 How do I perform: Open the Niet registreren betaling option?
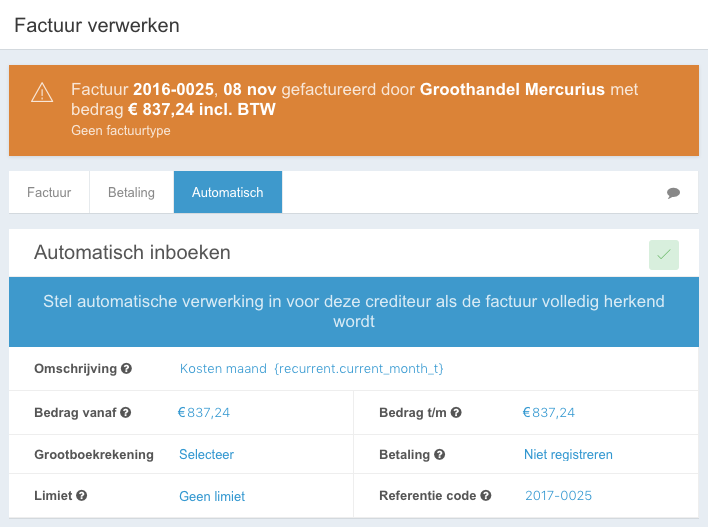pos(568,454)
